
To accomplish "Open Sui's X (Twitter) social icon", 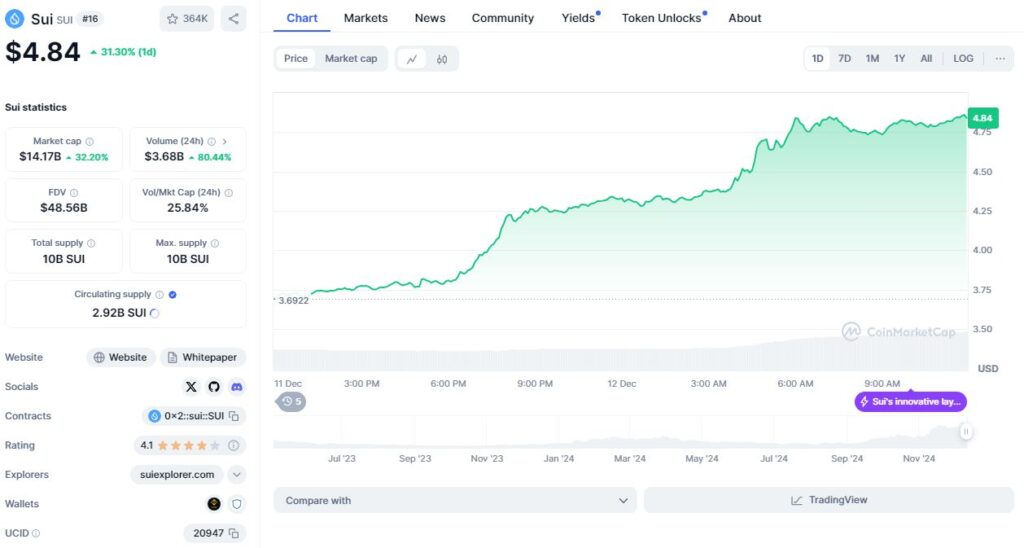I will (x=191, y=387).
